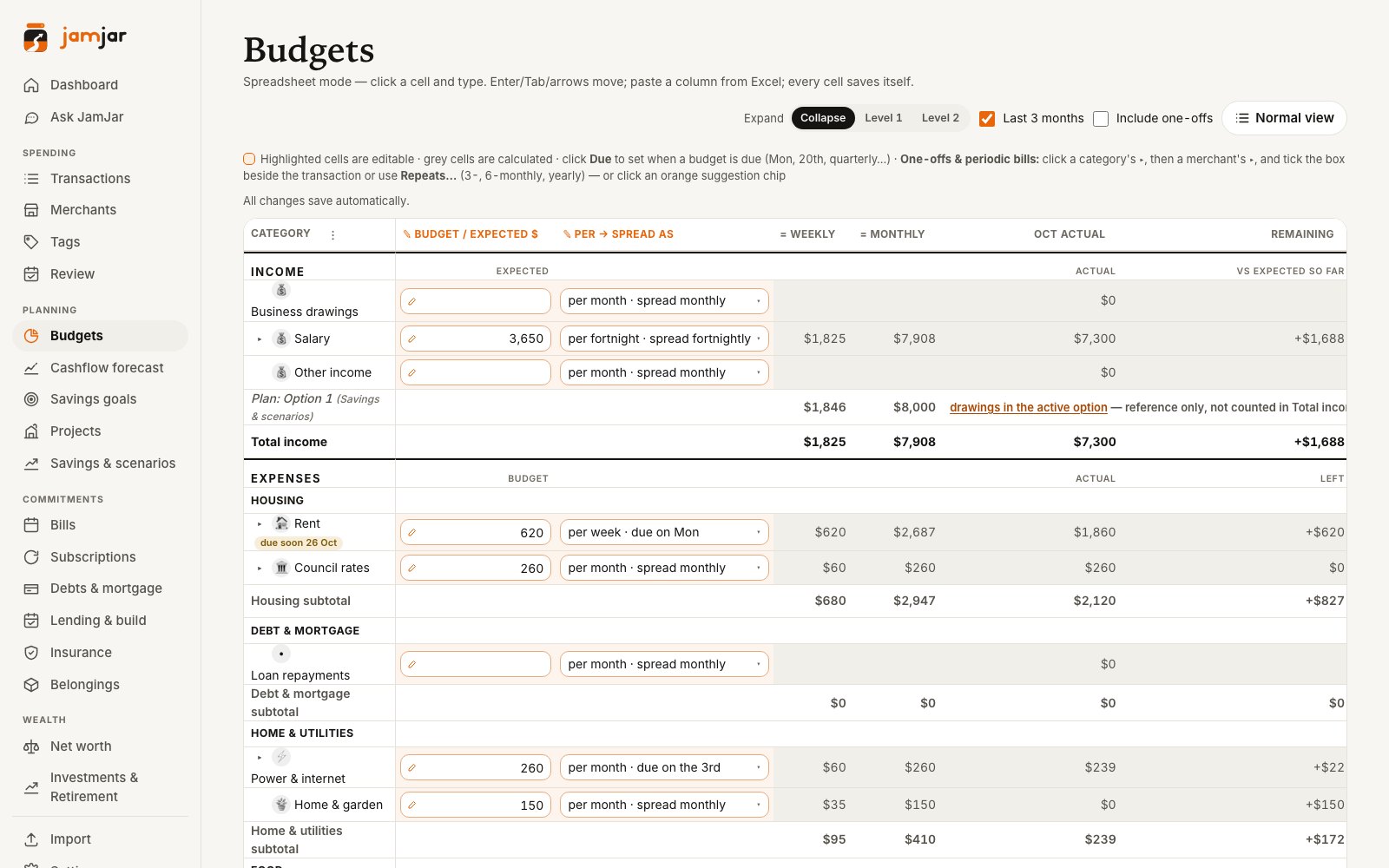This screenshot has width=1389, height=868.
Task: Select the Level 2 view option
Action: [940, 118]
